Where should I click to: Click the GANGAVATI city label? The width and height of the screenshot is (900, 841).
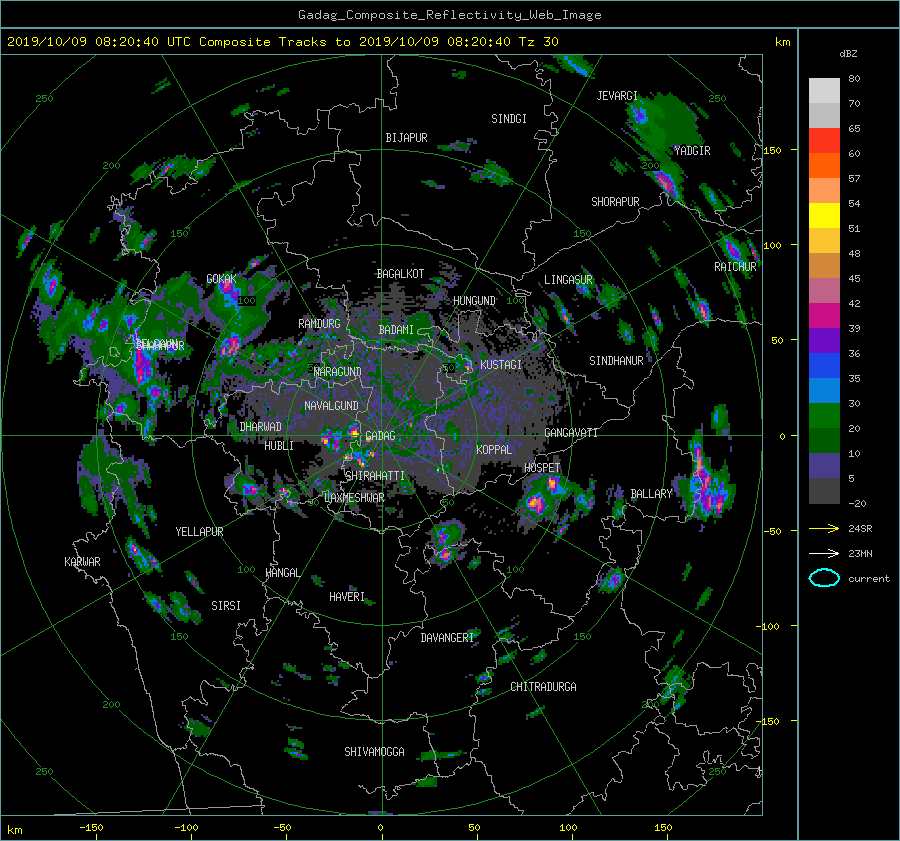571,432
